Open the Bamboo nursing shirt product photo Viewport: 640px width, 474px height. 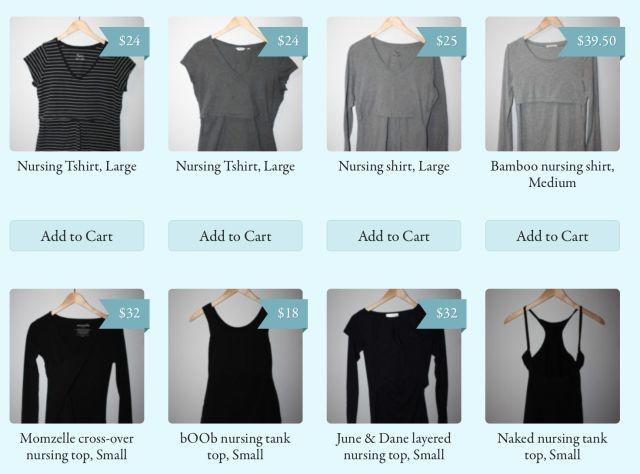[553, 84]
